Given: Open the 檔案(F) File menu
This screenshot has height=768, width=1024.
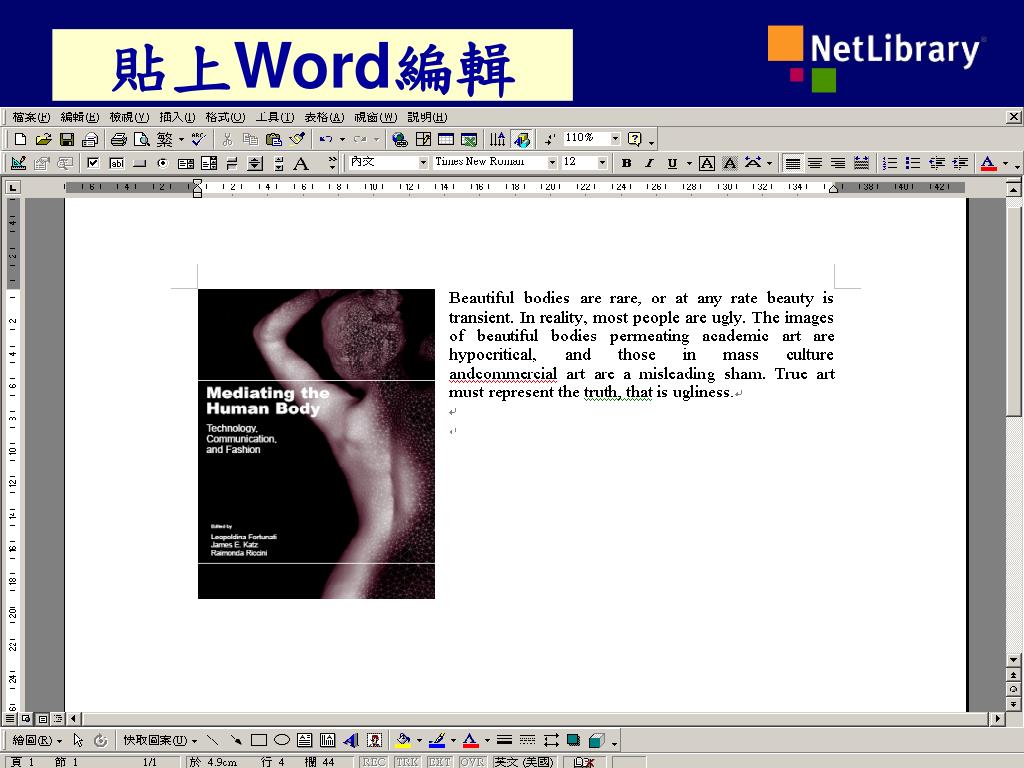Looking at the screenshot, I should tap(31, 117).
